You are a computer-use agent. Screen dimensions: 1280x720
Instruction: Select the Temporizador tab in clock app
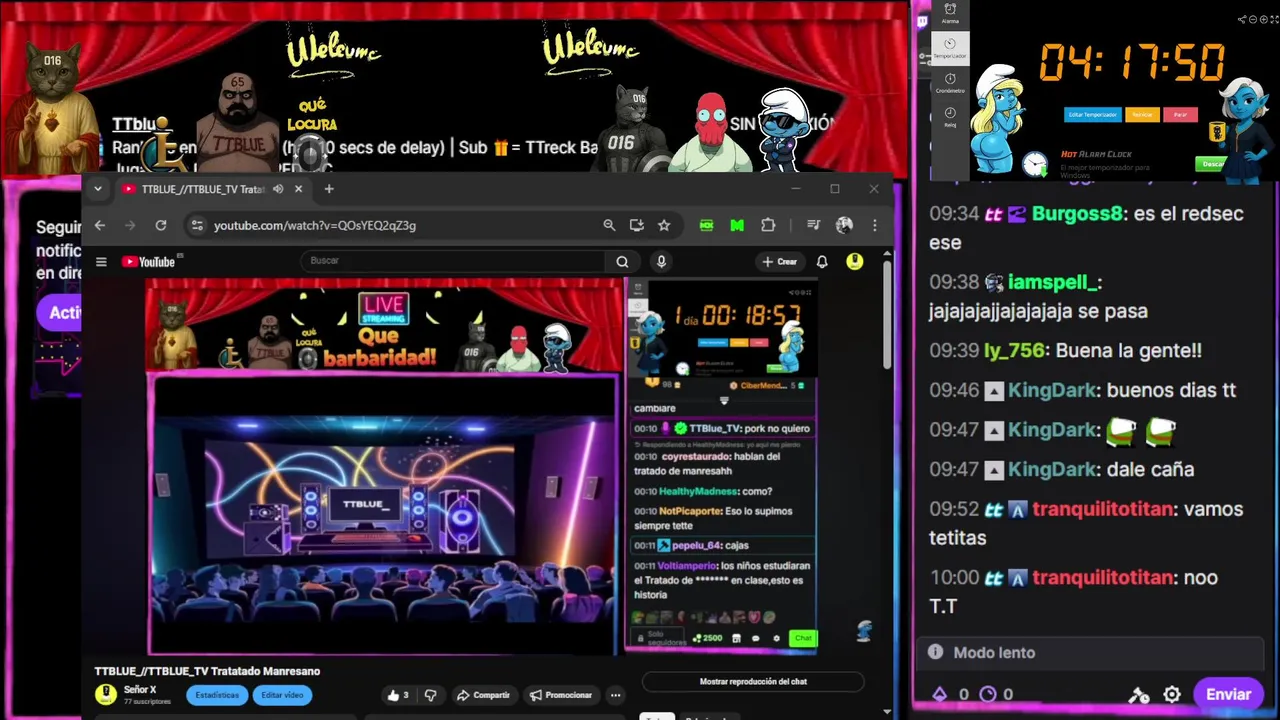coord(950,48)
